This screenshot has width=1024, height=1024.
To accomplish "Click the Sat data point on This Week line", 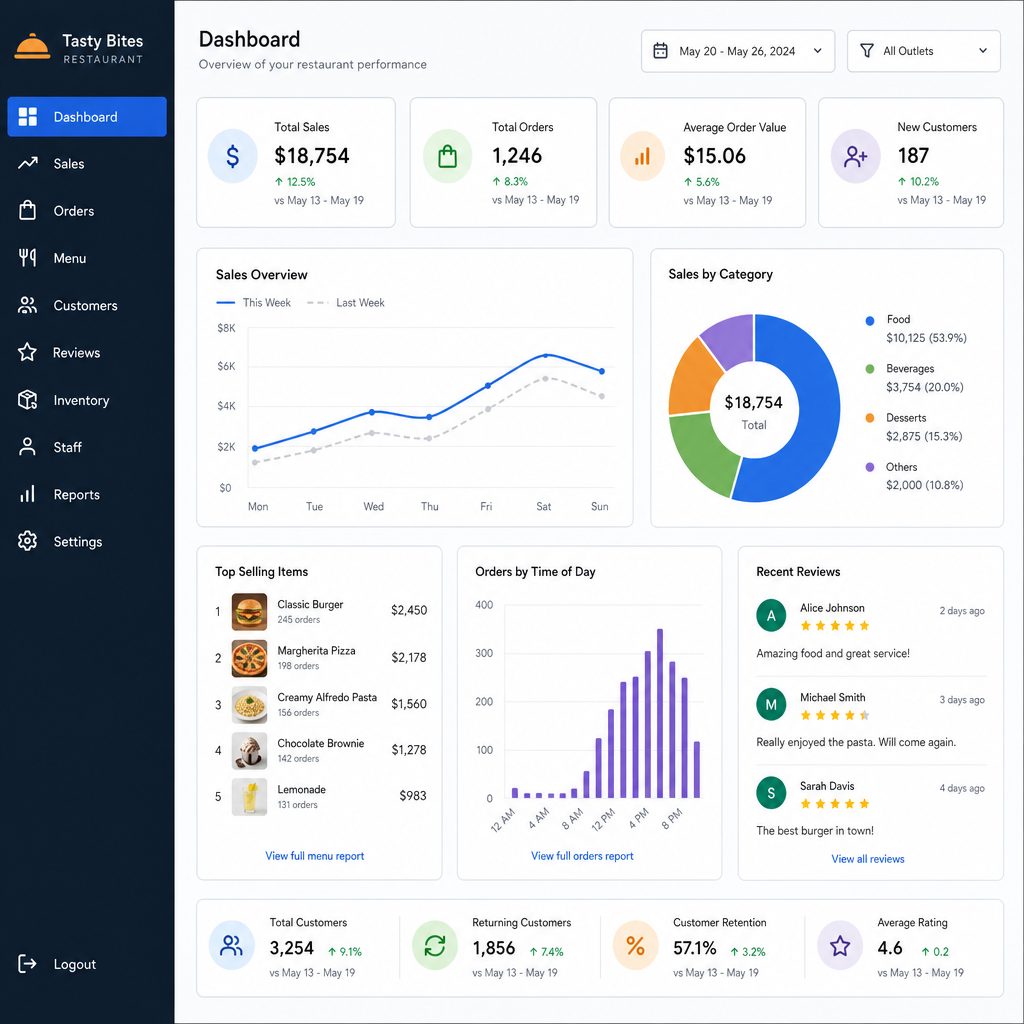I will [x=546, y=355].
